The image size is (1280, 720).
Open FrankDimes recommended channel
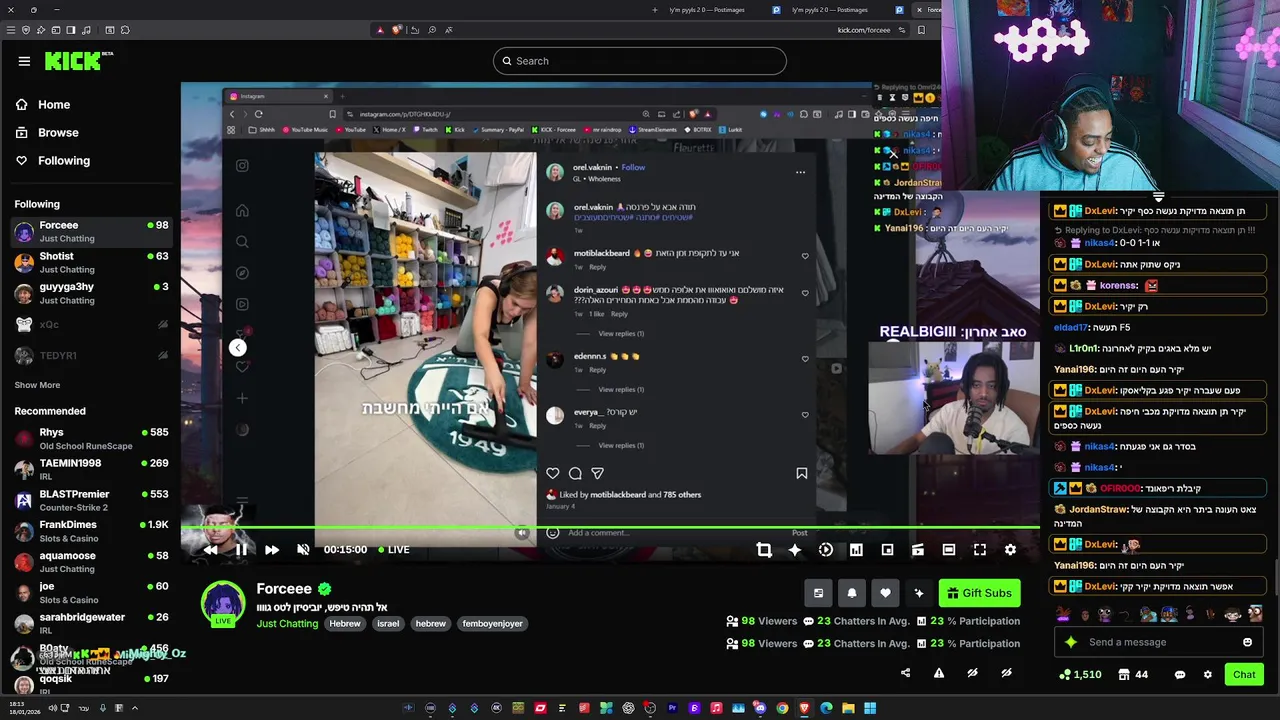(x=91, y=531)
